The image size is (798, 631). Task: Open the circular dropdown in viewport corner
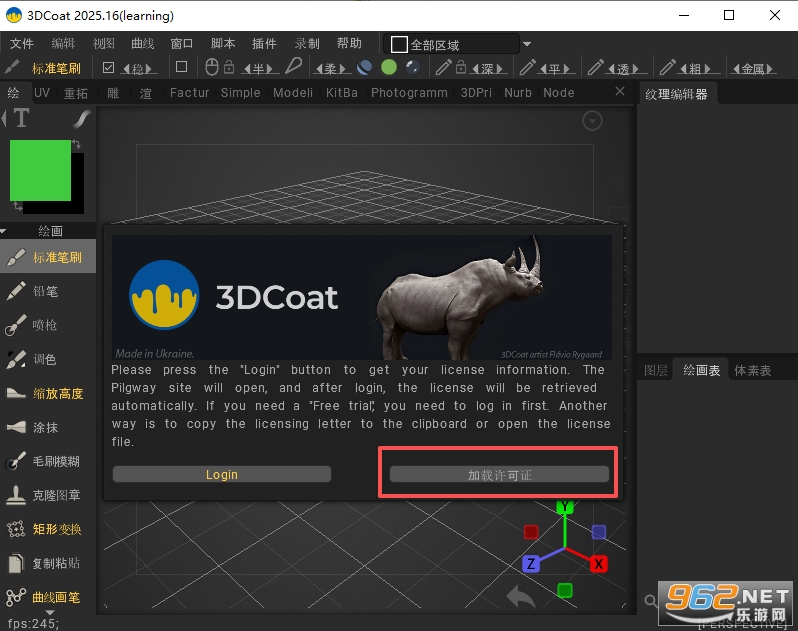tap(592, 121)
